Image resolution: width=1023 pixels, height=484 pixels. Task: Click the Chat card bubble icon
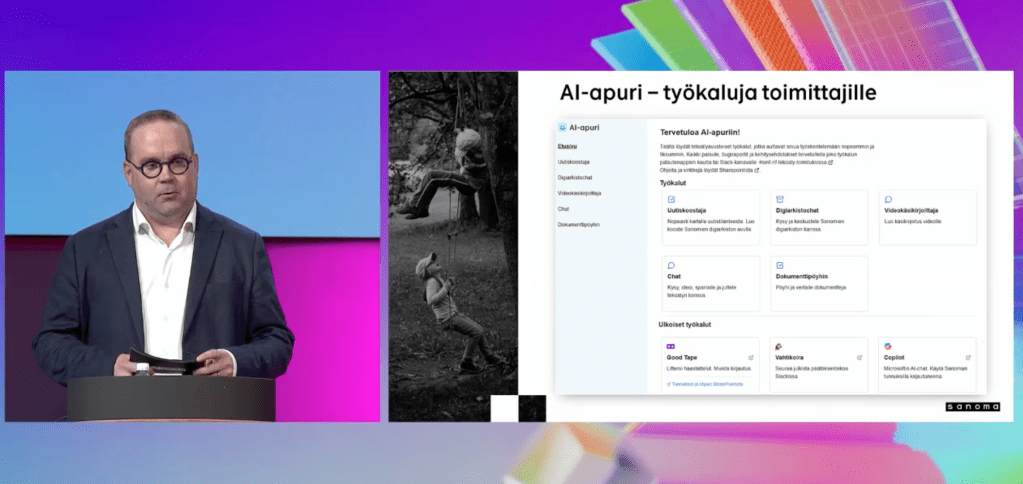[x=670, y=265]
